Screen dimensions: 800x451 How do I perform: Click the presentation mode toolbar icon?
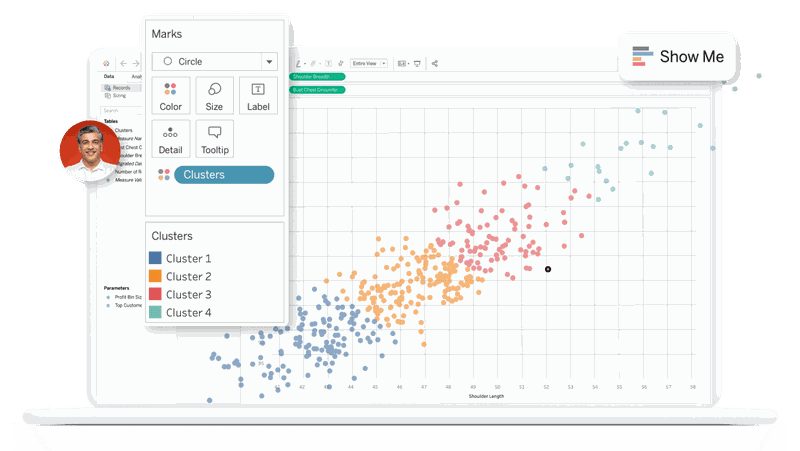pos(417,63)
